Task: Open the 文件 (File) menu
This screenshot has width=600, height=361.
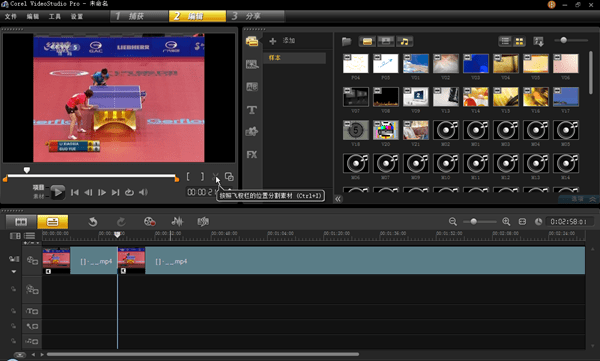Action: (11, 16)
